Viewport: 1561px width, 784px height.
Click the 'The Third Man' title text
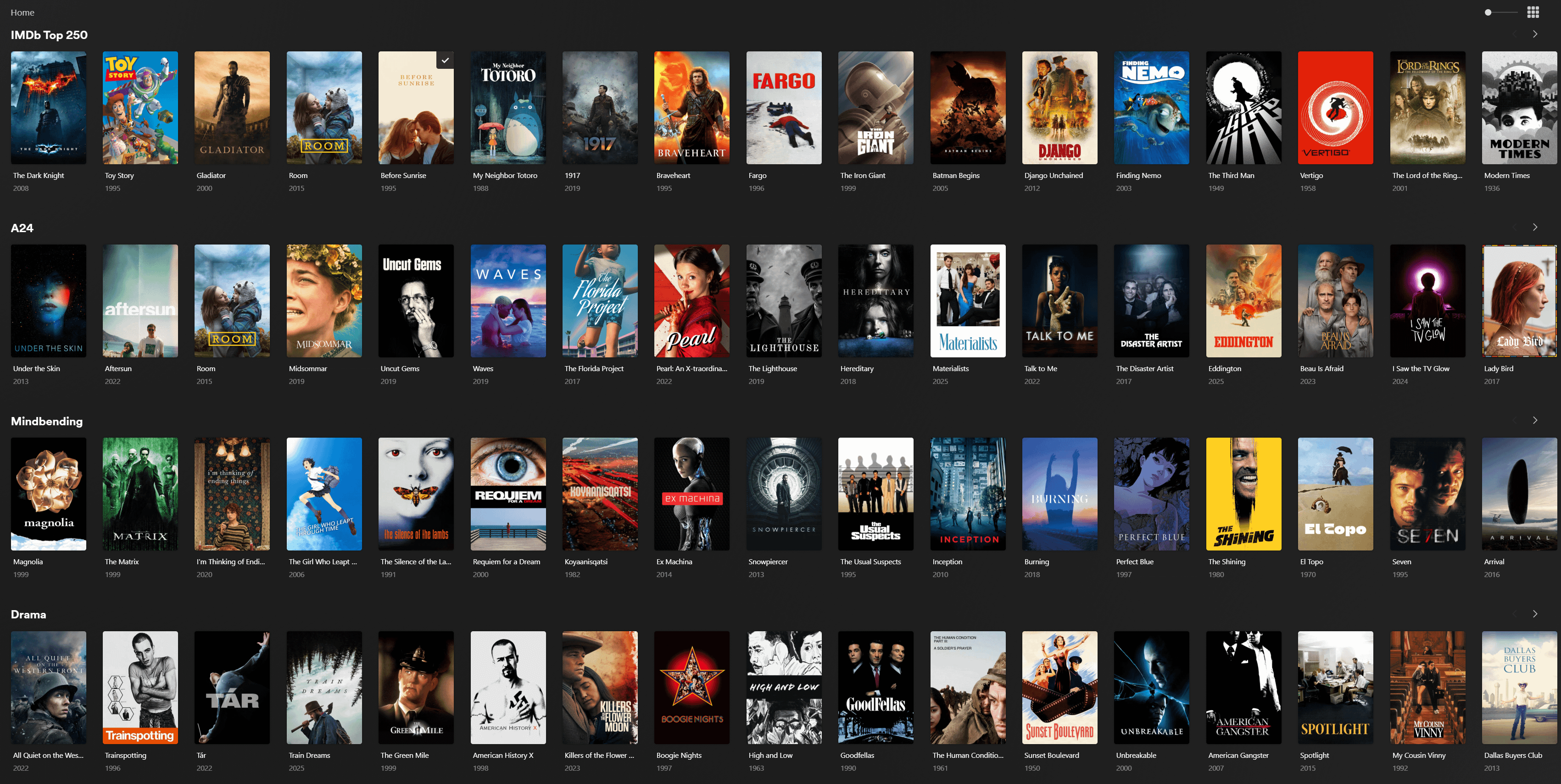(x=1231, y=175)
